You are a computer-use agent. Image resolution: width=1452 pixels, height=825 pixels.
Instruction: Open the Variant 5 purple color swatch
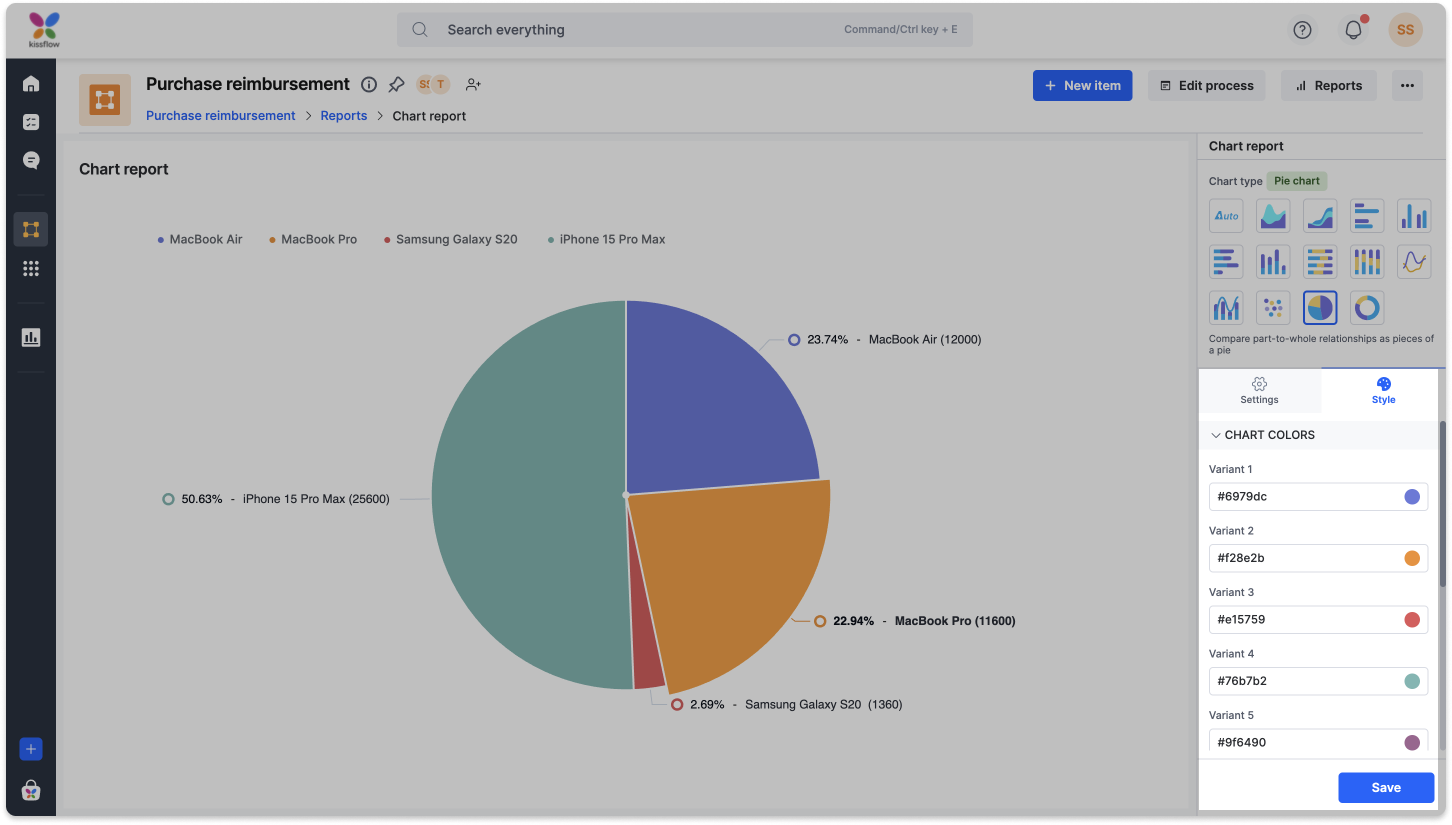pyautogui.click(x=1412, y=743)
